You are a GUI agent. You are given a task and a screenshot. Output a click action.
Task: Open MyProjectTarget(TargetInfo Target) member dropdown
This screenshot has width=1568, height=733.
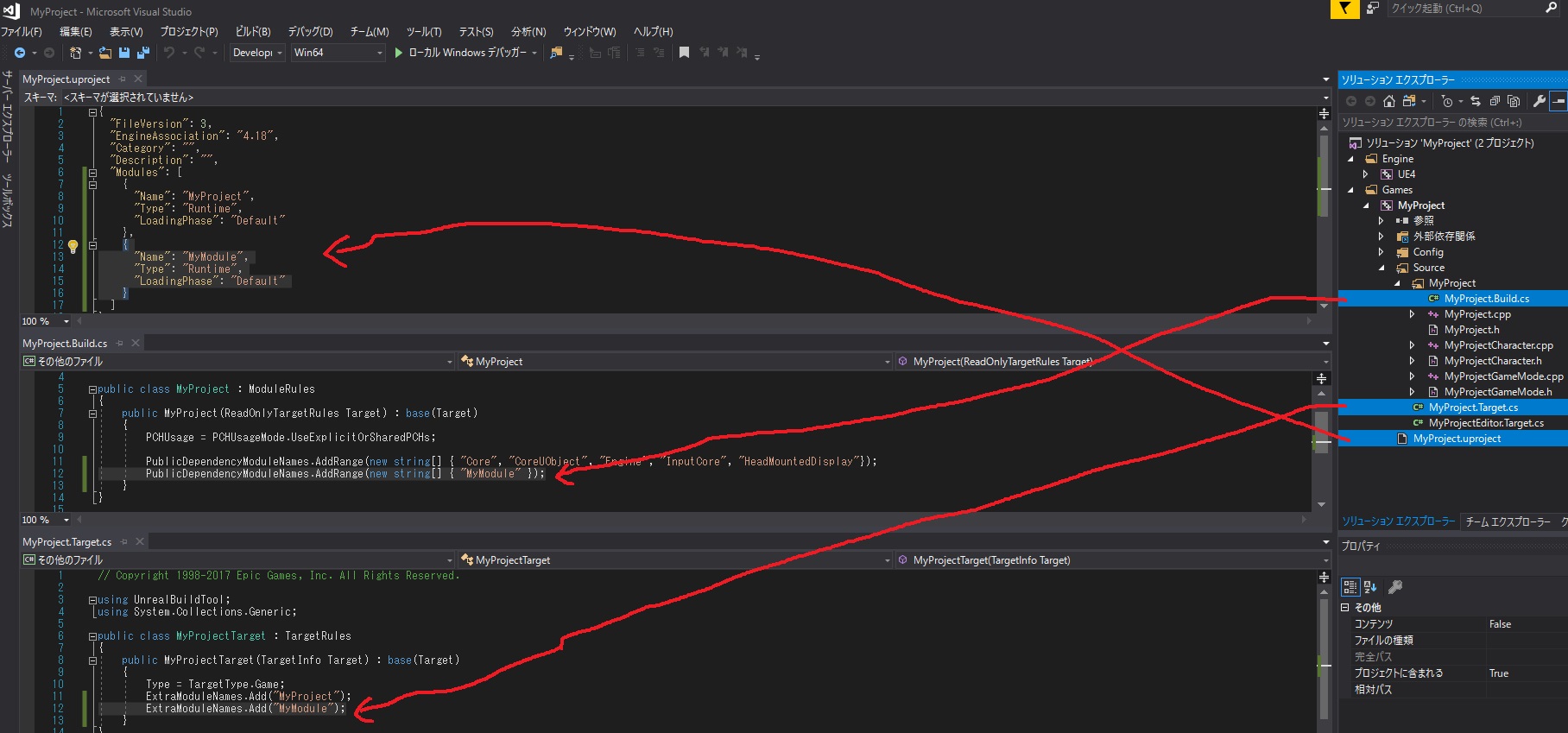pyautogui.click(x=1325, y=560)
